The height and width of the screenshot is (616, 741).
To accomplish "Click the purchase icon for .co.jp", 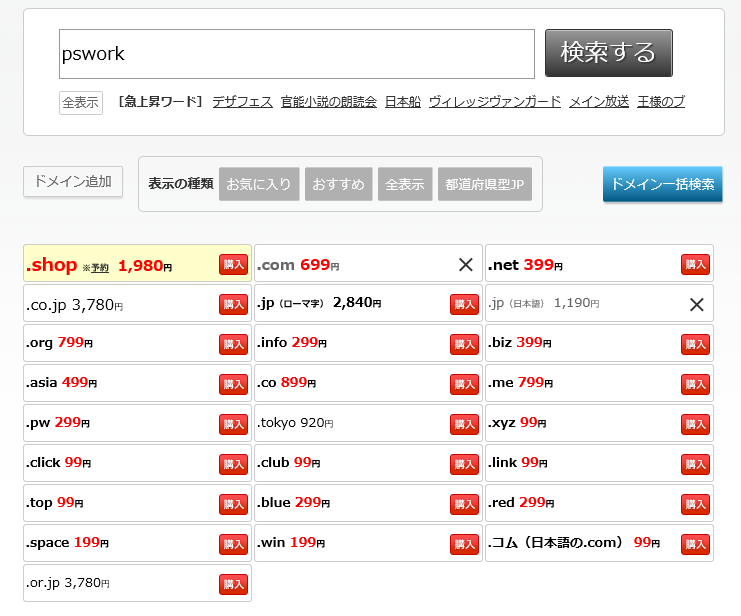I will [x=233, y=304].
